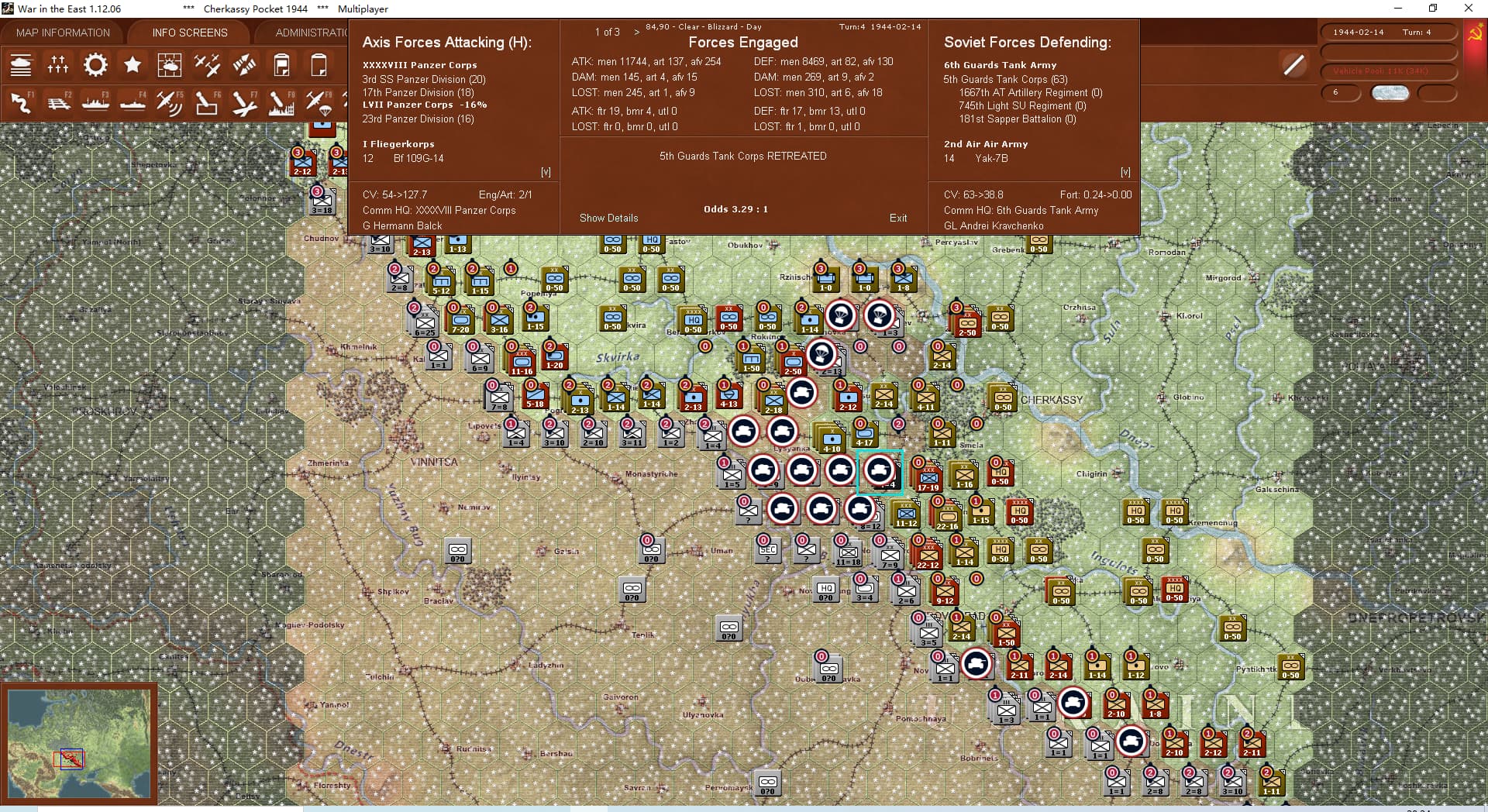Image resolution: width=1488 pixels, height=812 pixels.
Task: Click G Hermann Balck commander name
Action: 402,225
